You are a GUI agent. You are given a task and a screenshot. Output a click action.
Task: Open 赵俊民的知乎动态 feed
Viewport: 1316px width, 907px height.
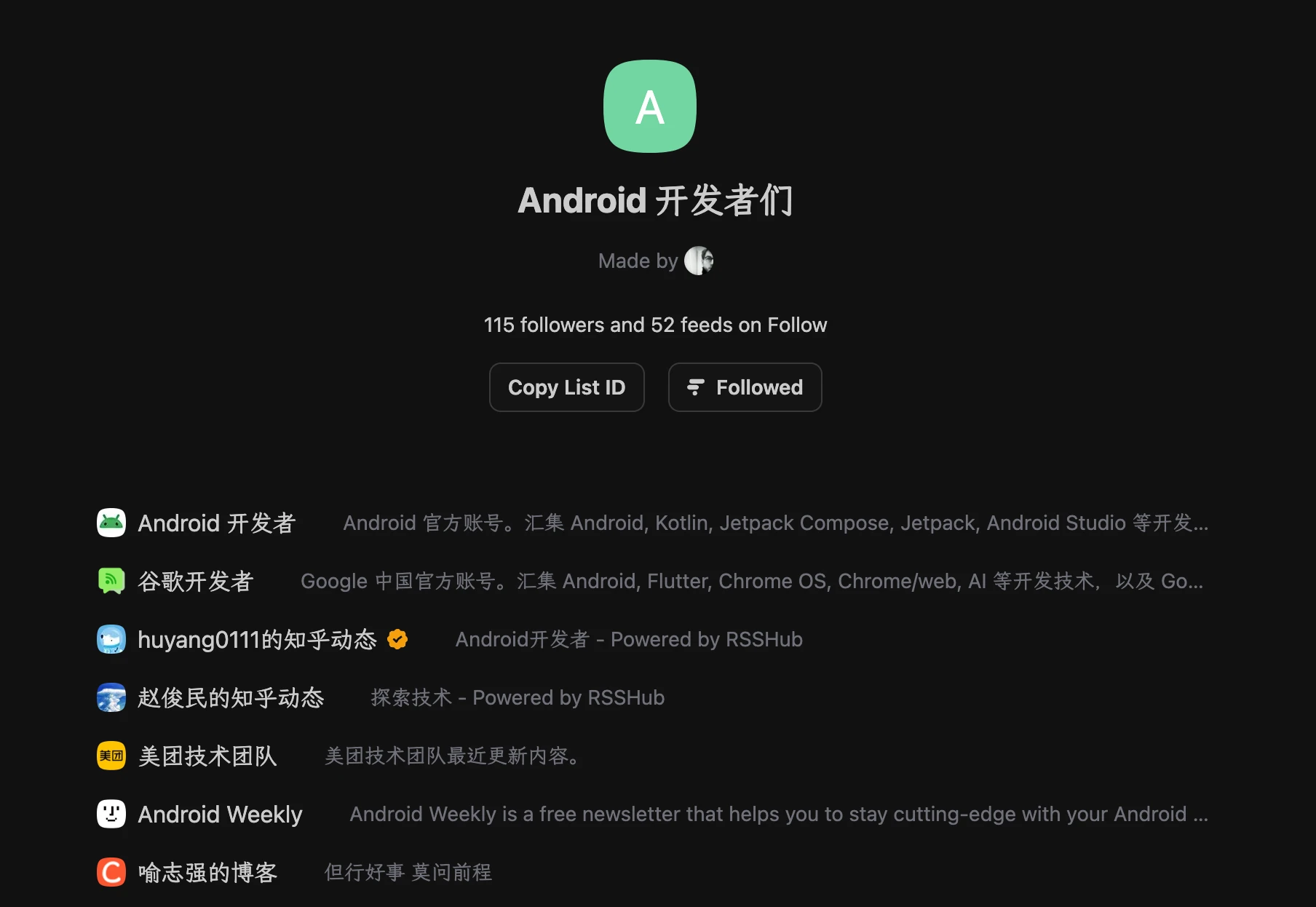pyautogui.click(x=231, y=697)
